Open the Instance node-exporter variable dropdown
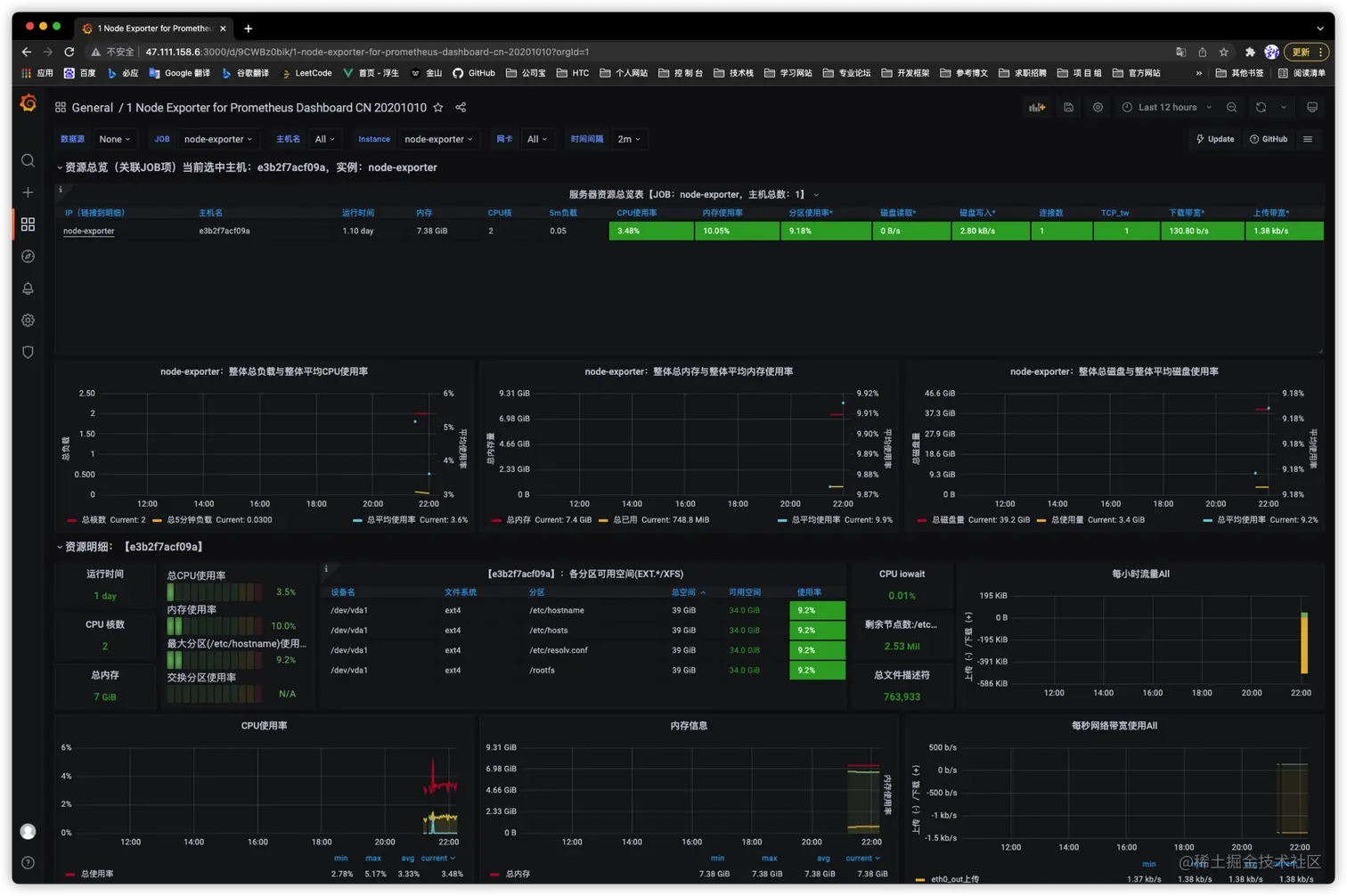 438,139
